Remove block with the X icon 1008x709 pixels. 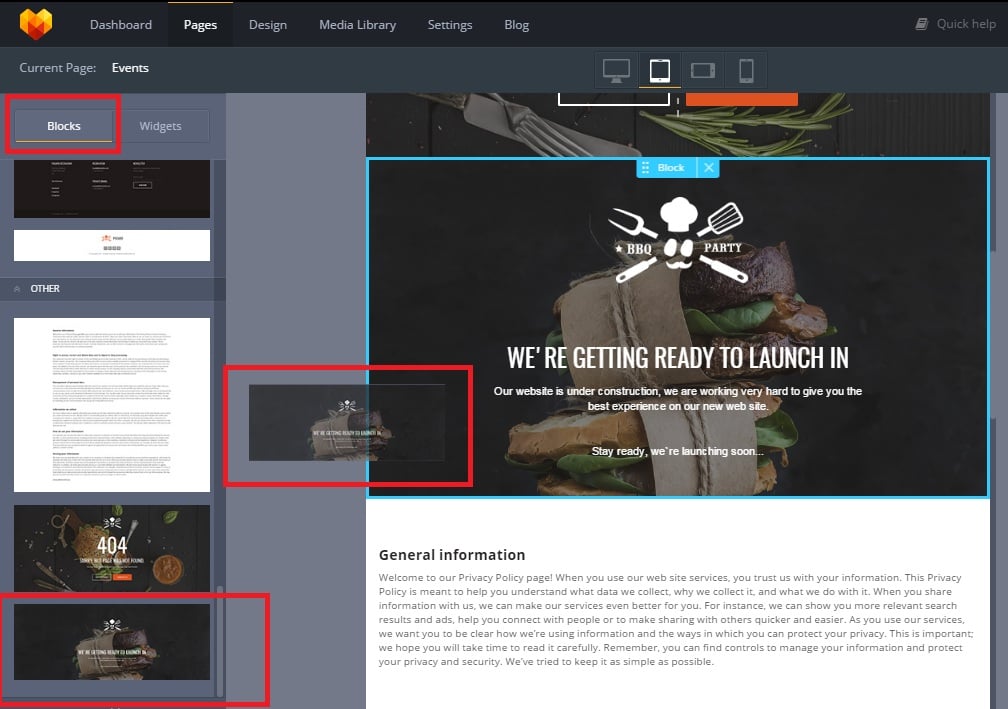(708, 168)
